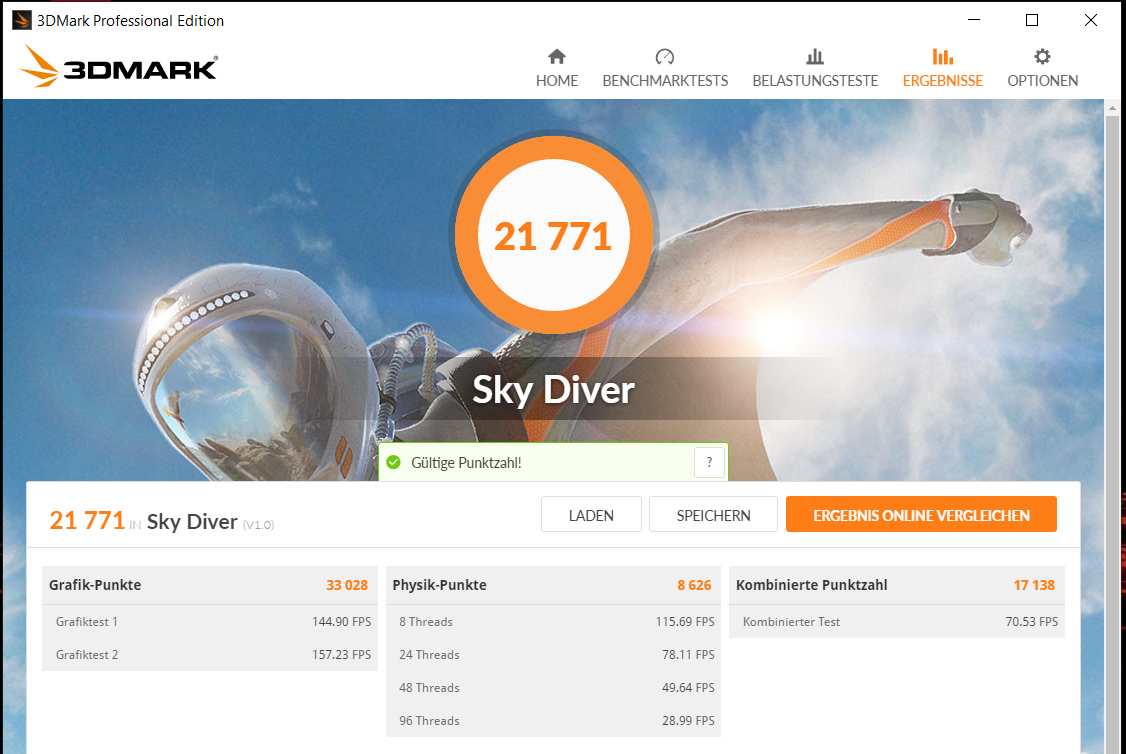Click the Sky Diver title banner

(x=554, y=390)
